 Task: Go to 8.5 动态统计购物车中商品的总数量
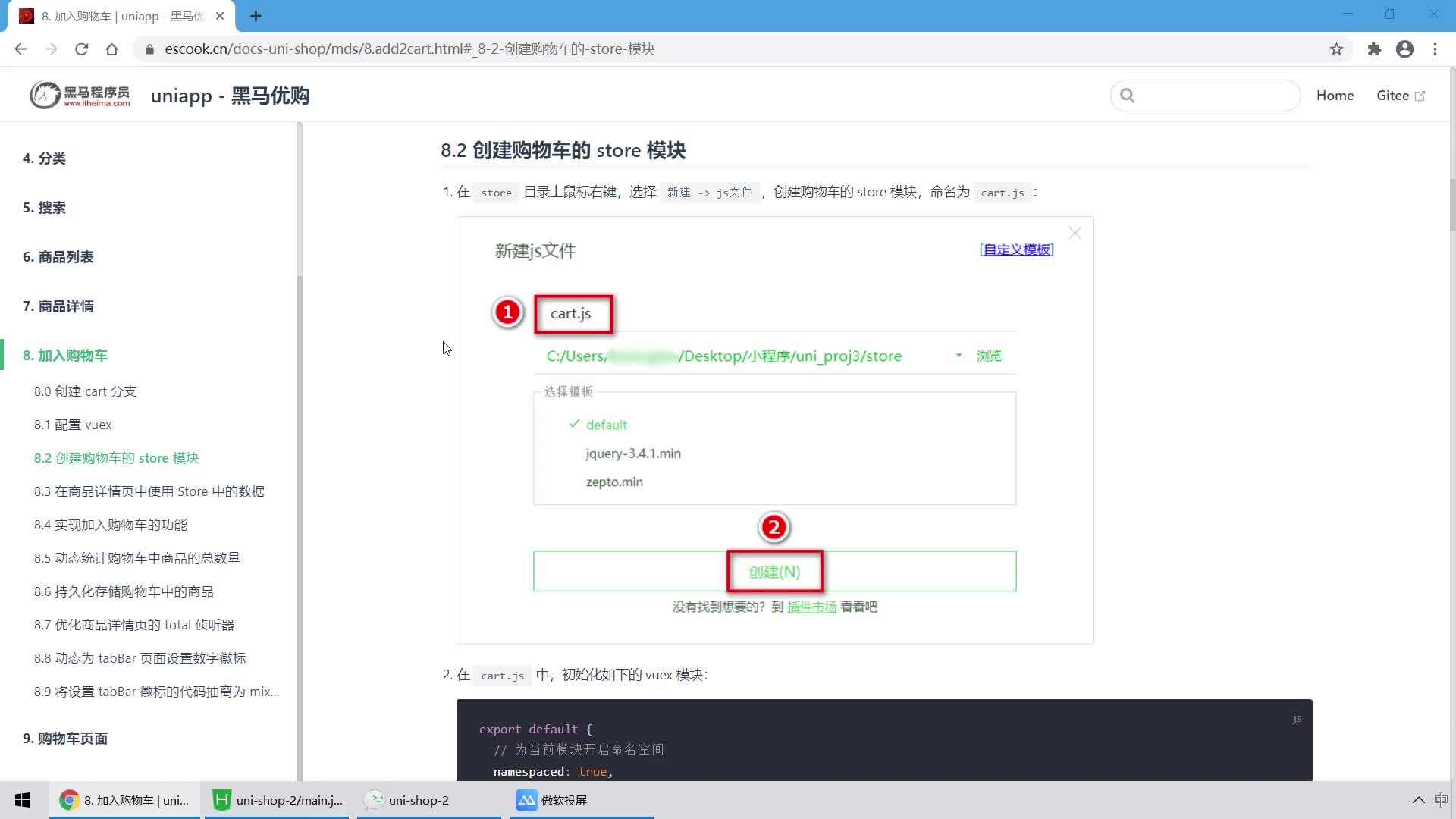click(x=137, y=558)
